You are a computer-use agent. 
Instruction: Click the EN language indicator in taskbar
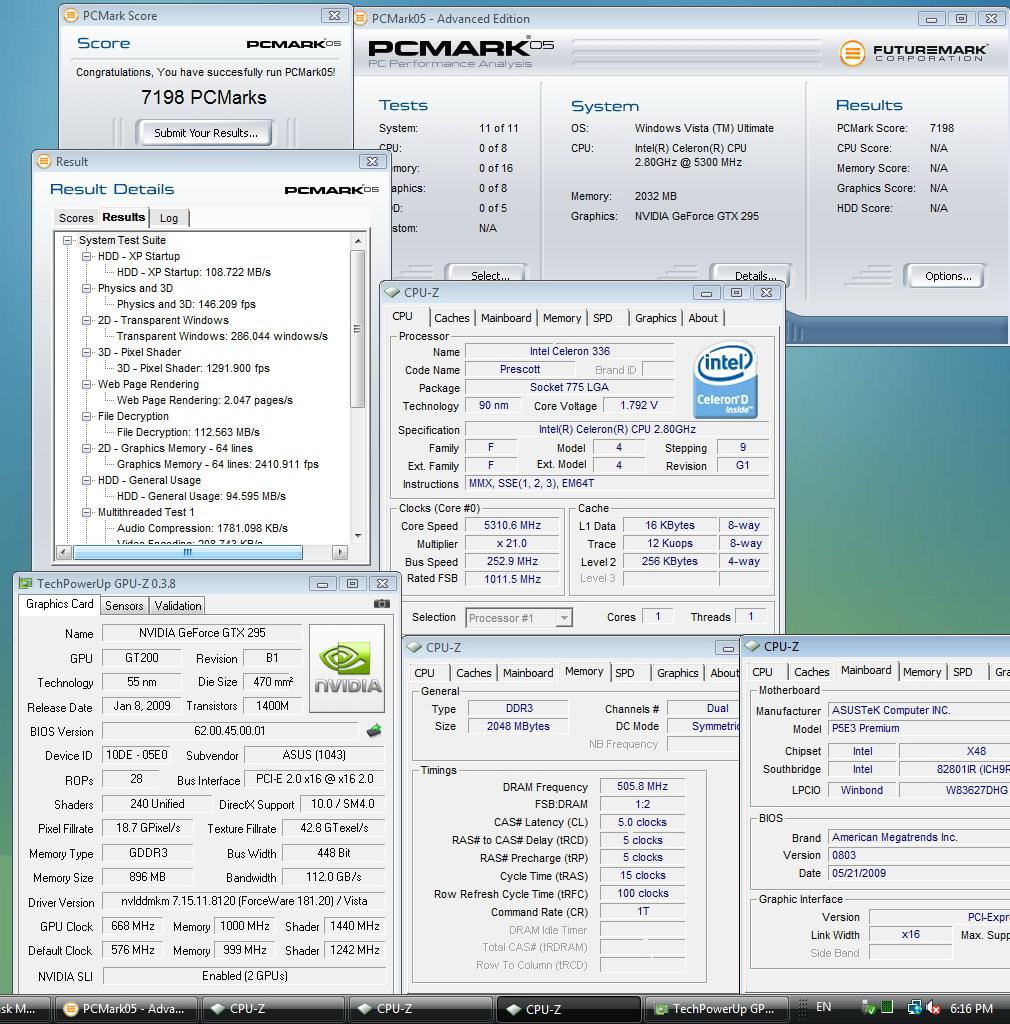click(823, 1007)
